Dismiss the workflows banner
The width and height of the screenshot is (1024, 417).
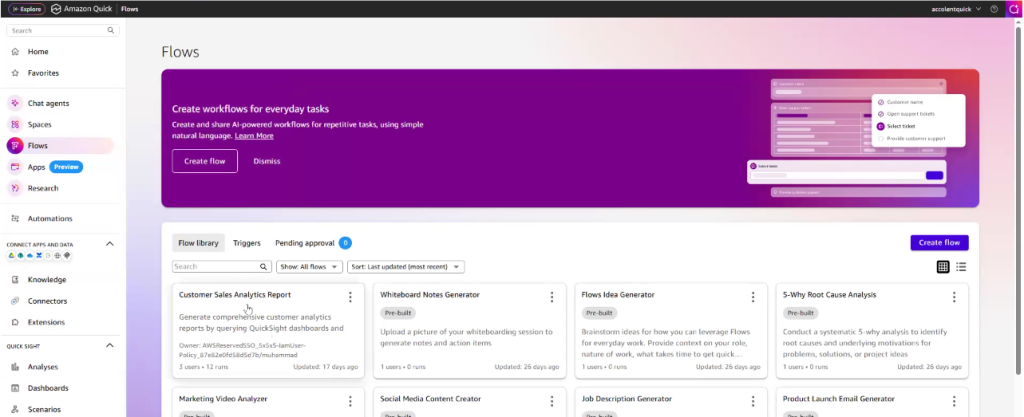tap(266, 161)
